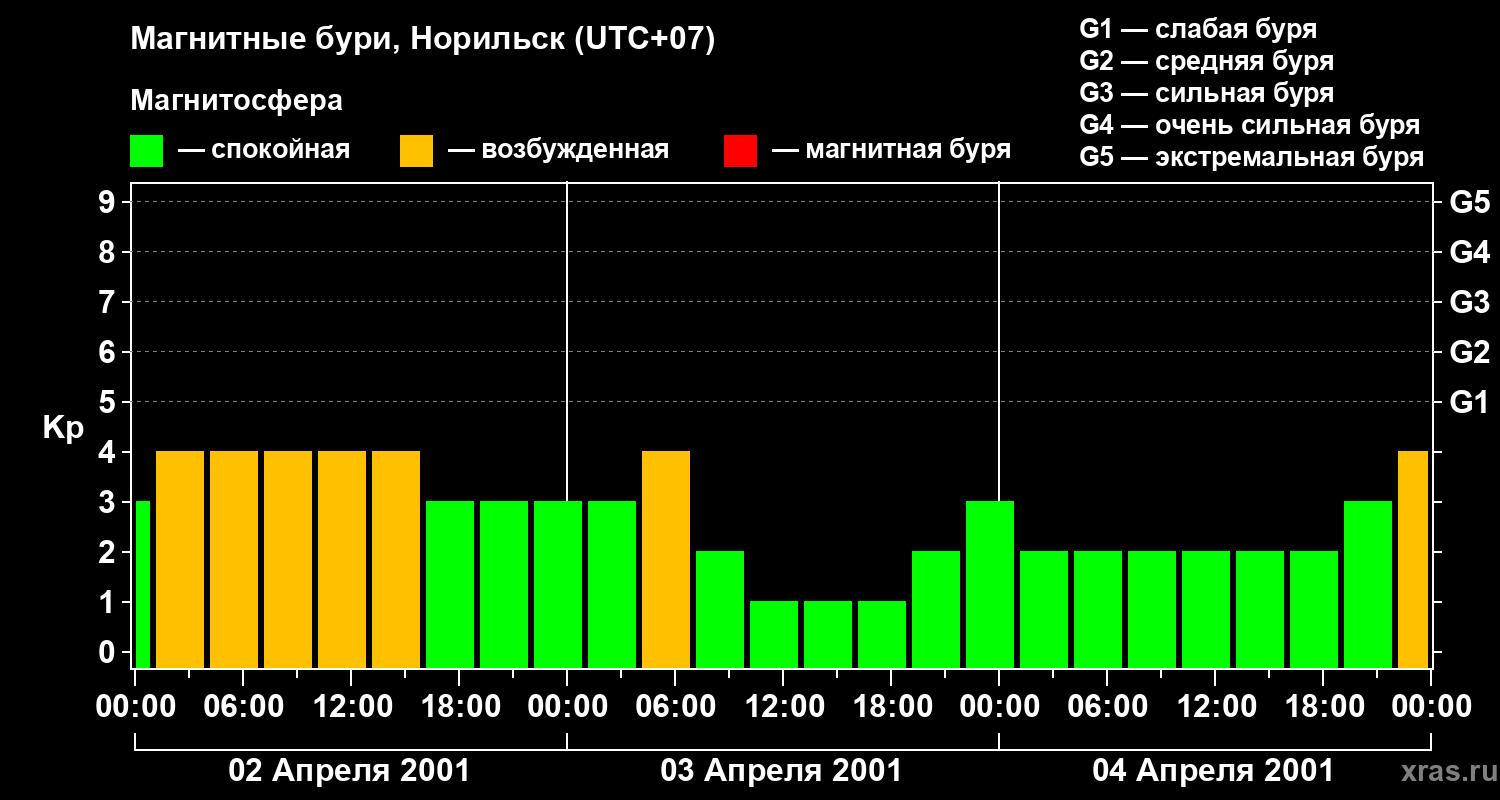Select the 'G4 — очень сильная буря' legend line
This screenshot has width=1500, height=800.
click(1249, 125)
